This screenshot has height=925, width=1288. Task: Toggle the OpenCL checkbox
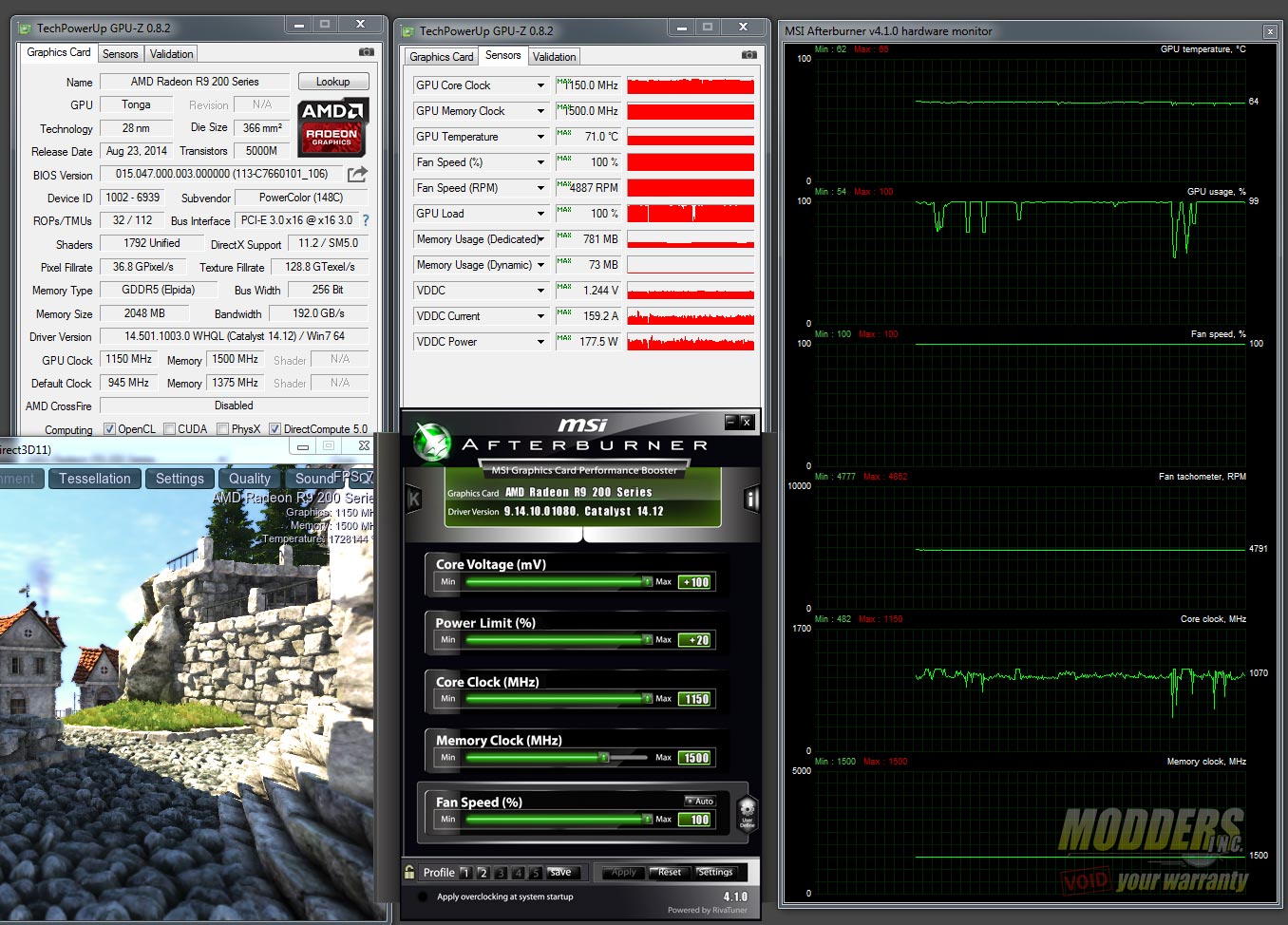click(x=109, y=429)
